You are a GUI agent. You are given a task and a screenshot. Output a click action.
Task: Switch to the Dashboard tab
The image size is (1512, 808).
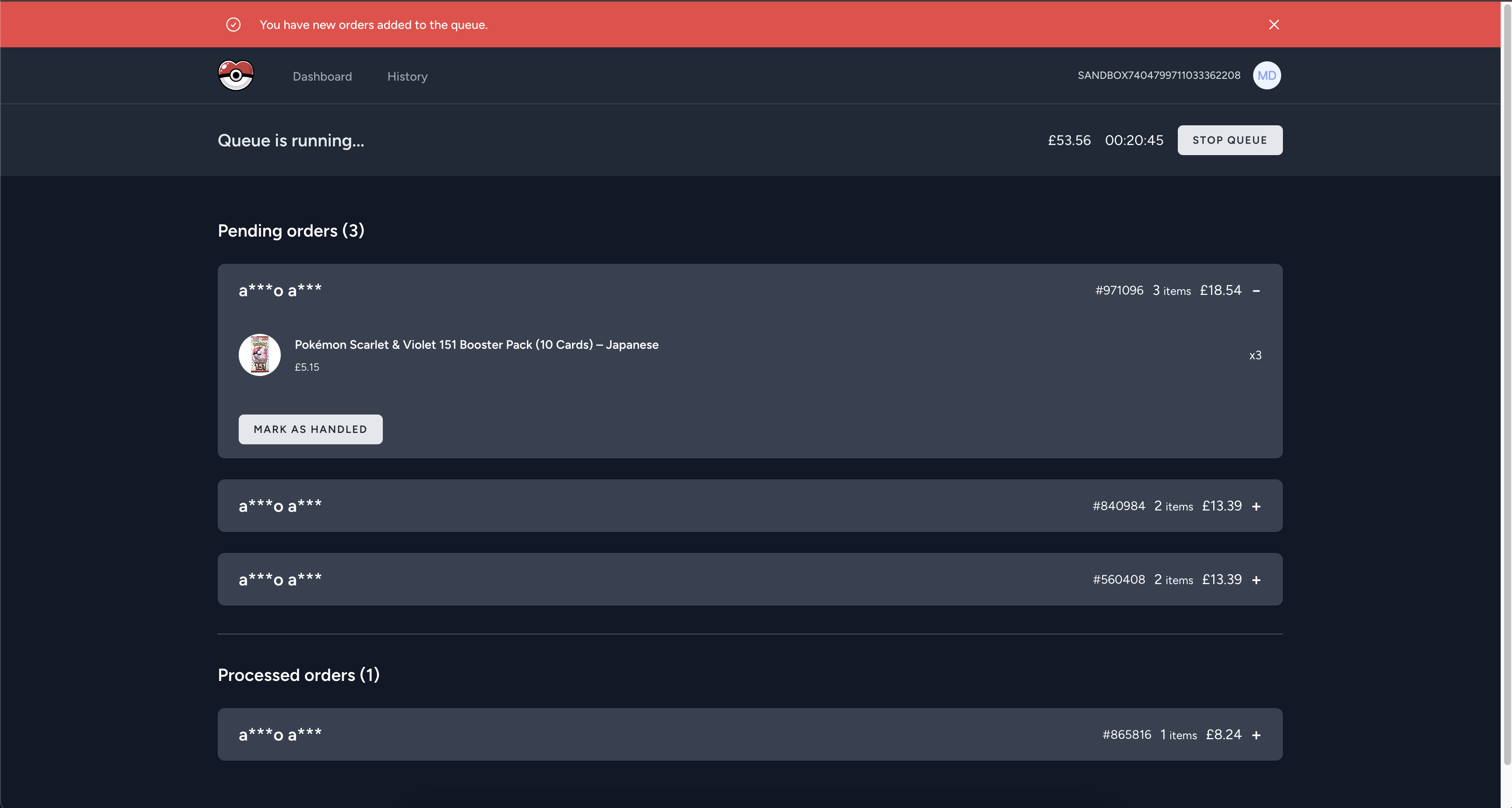point(322,76)
